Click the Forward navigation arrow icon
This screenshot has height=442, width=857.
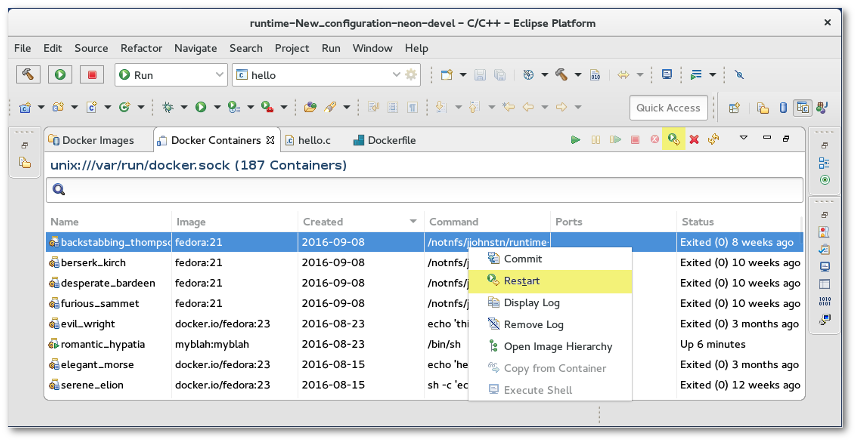561,107
